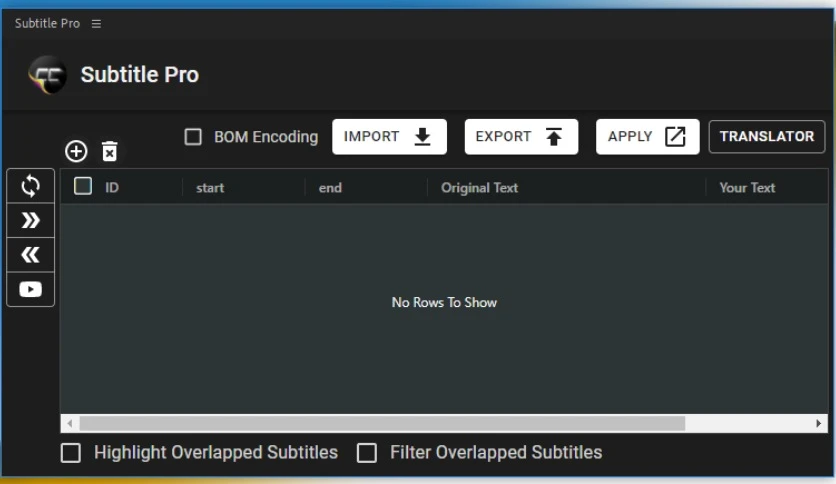
Task: Click the Highlight Overlapped Subtitles label
Action: (x=216, y=453)
